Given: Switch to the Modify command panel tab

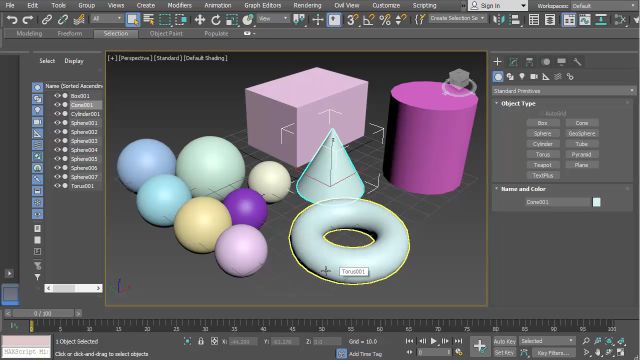Looking at the screenshot, I should point(513,62).
